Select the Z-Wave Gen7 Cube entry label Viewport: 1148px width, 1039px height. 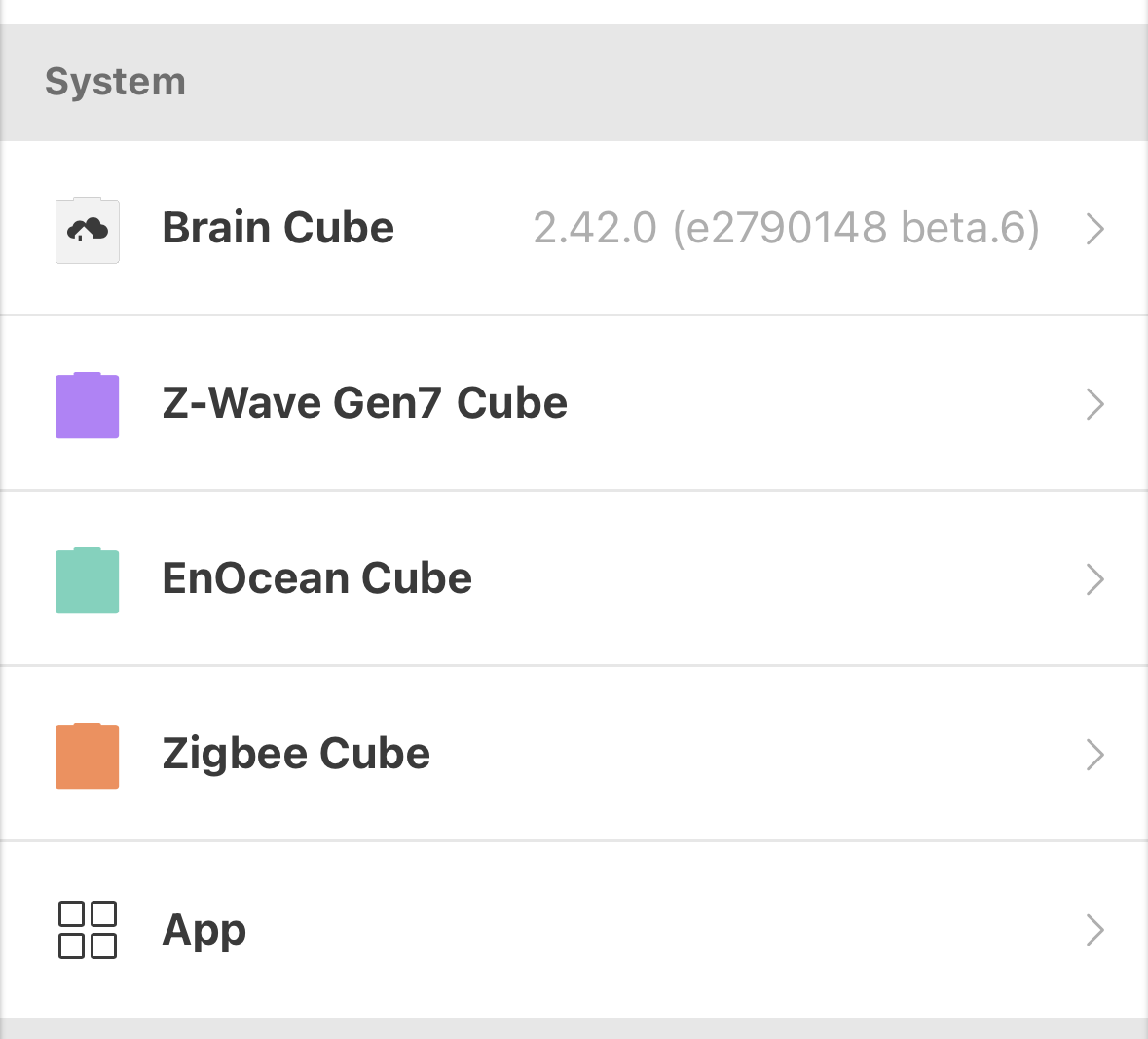[364, 403]
